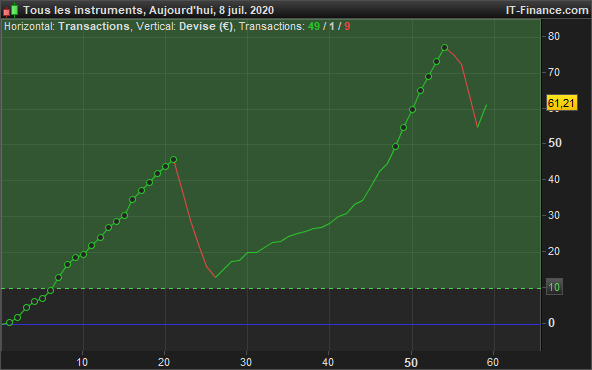Click the 50 label on the vertical axis
This screenshot has width=592, height=370.
tap(555, 143)
